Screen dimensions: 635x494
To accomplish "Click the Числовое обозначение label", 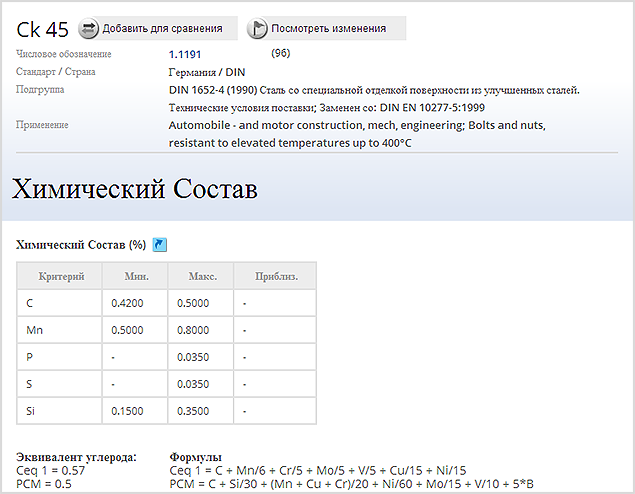I will (64, 54).
